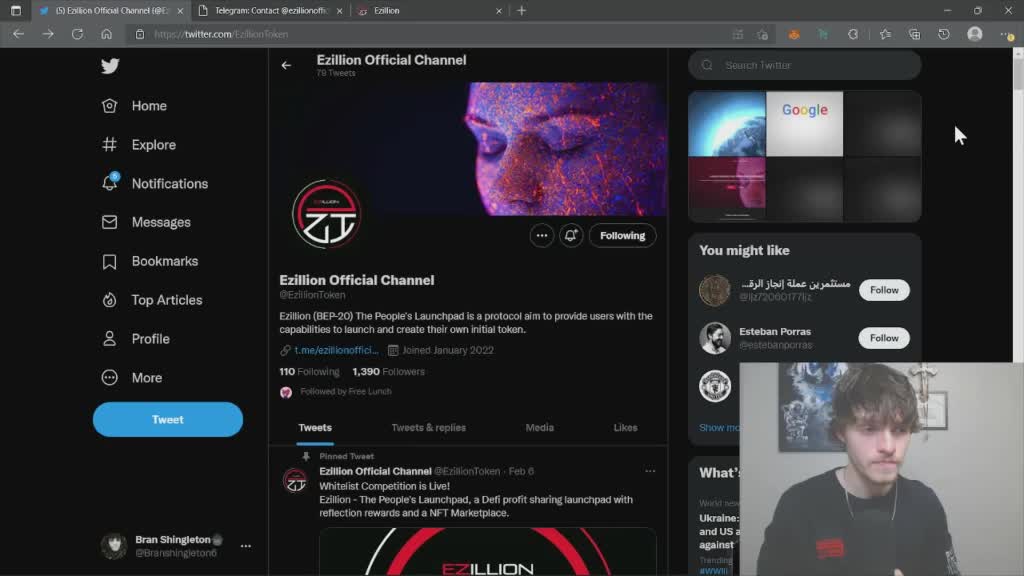Click pinned tweet author Ezillion Official Channel

[x=375, y=471]
